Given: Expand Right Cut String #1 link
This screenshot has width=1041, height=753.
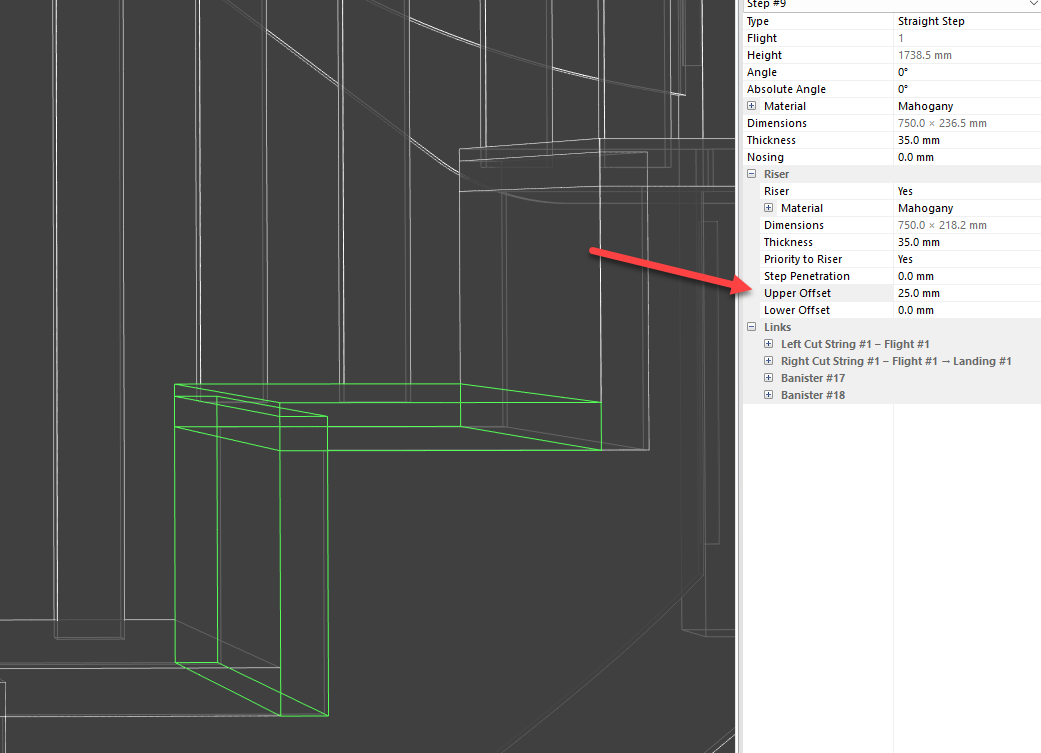Looking at the screenshot, I should (769, 361).
